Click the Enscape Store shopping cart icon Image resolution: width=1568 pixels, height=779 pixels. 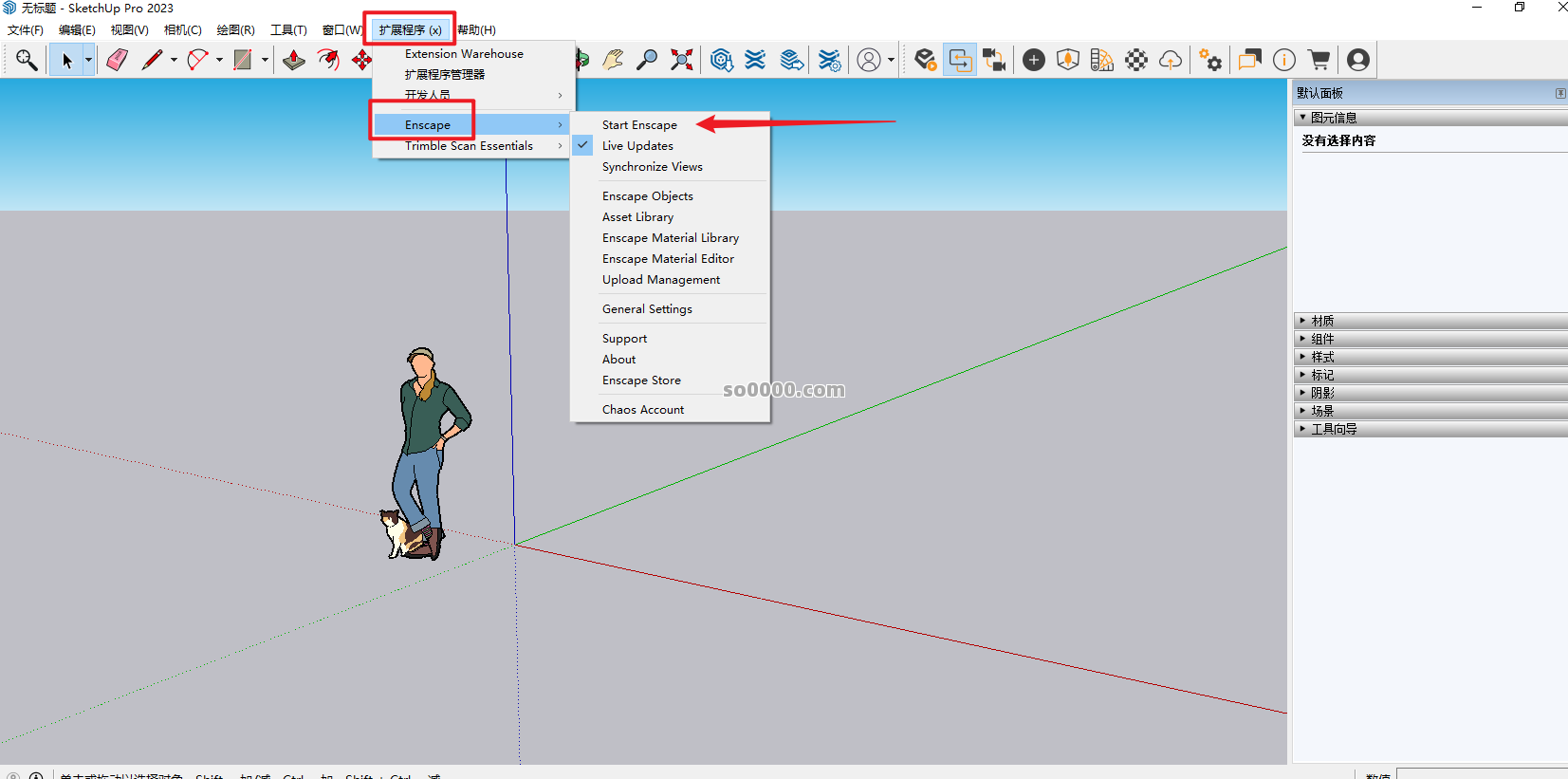click(x=1319, y=60)
